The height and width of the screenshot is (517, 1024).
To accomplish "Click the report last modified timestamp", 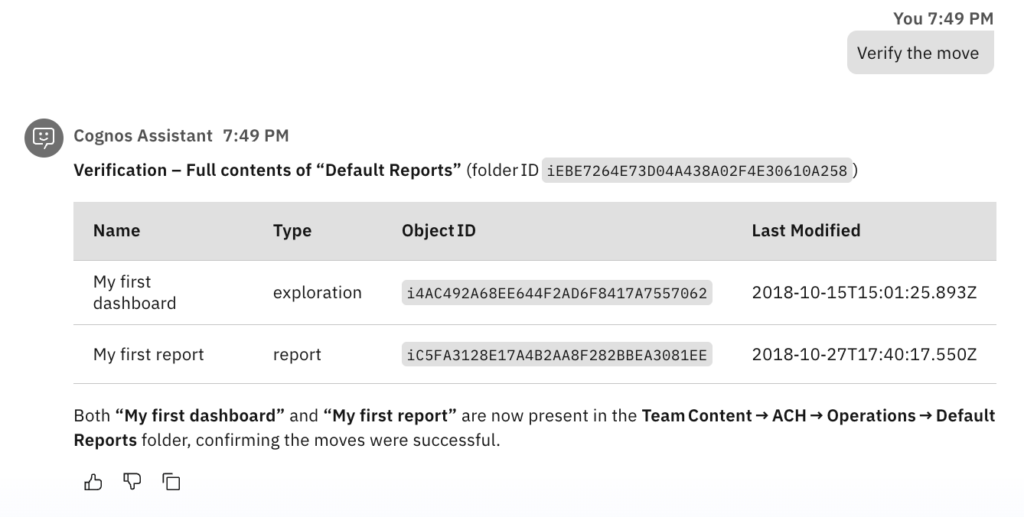I will coord(864,354).
